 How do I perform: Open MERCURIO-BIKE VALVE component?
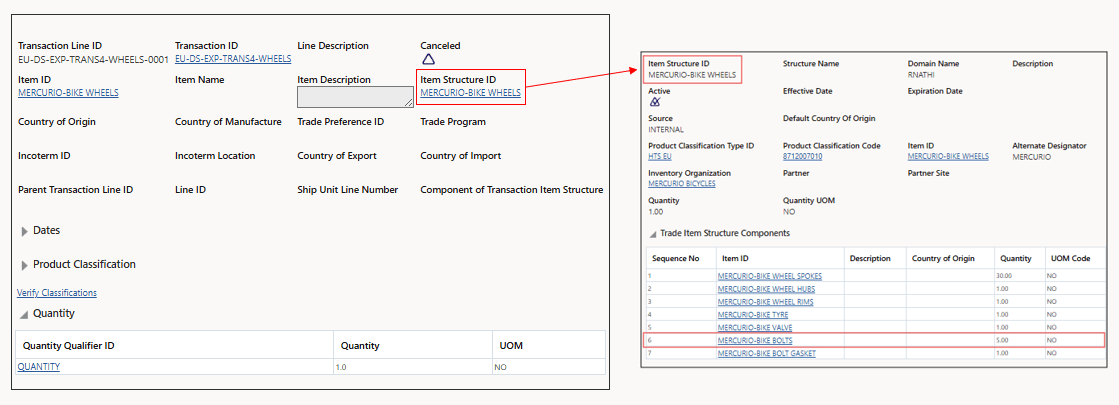(x=753, y=327)
